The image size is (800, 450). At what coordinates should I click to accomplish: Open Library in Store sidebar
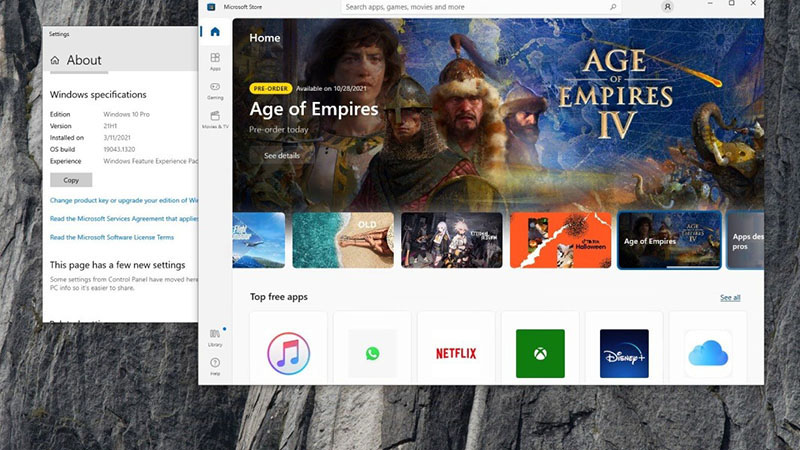215,337
